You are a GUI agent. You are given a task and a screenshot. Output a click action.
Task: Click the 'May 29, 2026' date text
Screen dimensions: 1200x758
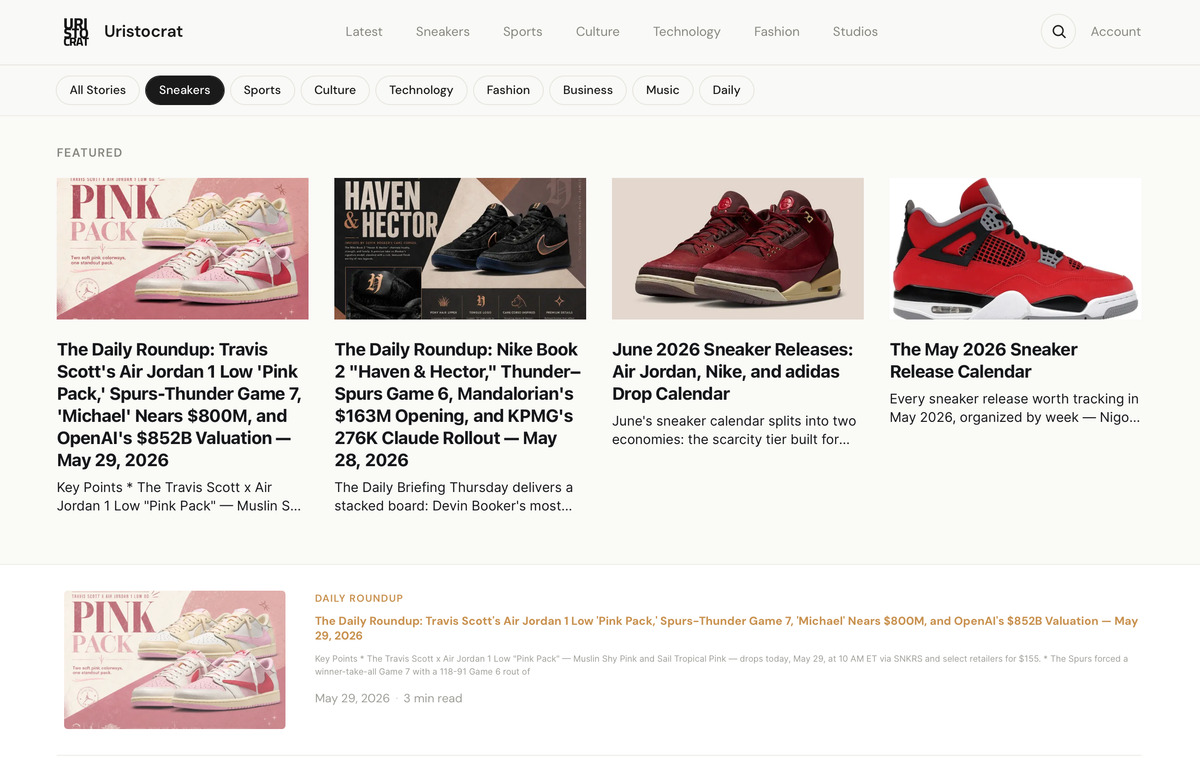[x=352, y=698]
